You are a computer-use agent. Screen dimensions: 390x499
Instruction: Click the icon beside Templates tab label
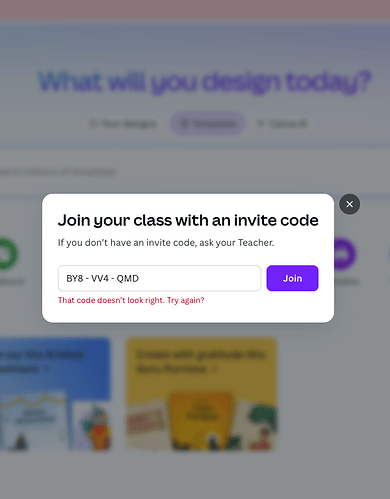click(x=184, y=124)
